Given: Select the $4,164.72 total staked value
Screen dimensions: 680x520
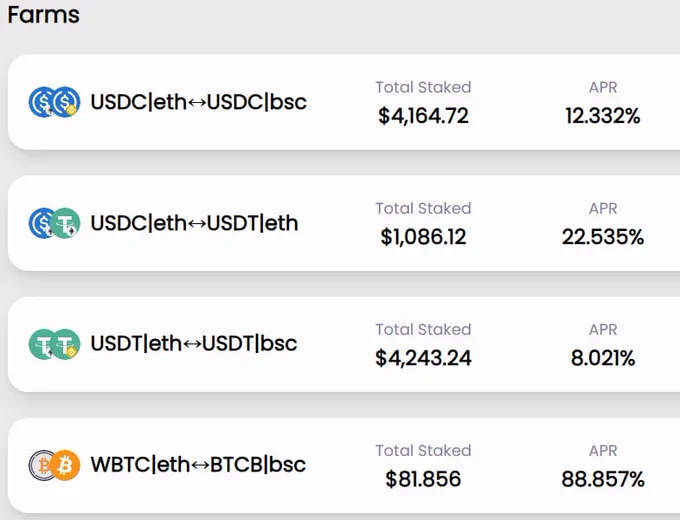Looking at the screenshot, I should click(x=423, y=116).
